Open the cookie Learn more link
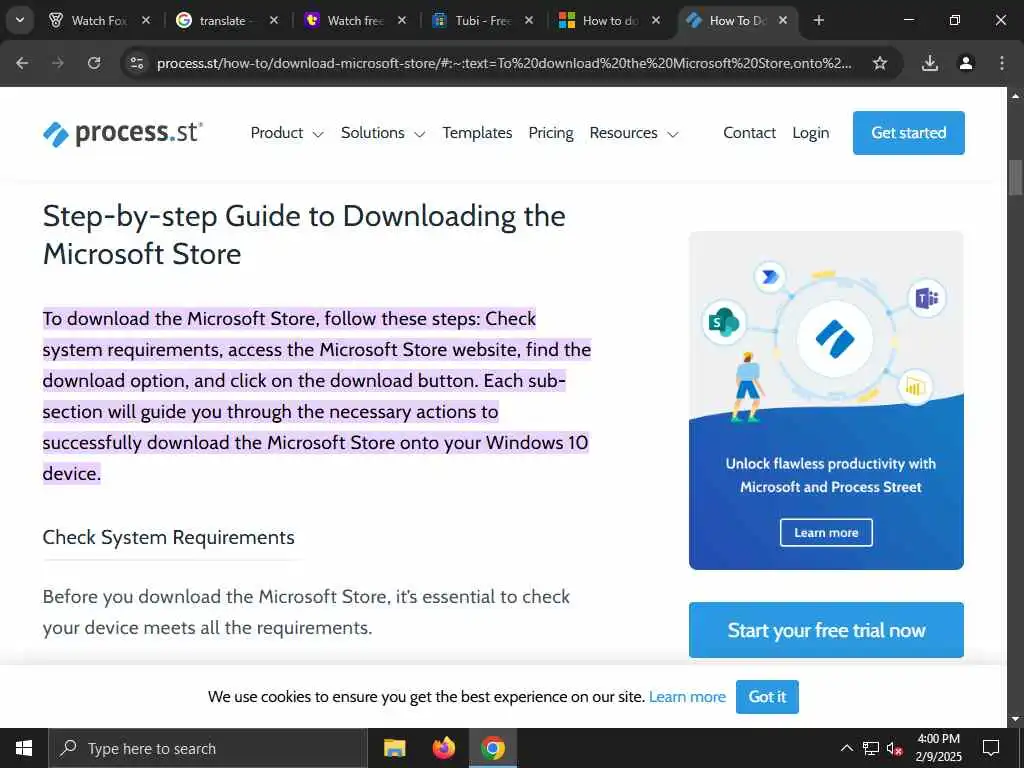This screenshot has height=768, width=1024. (x=687, y=697)
